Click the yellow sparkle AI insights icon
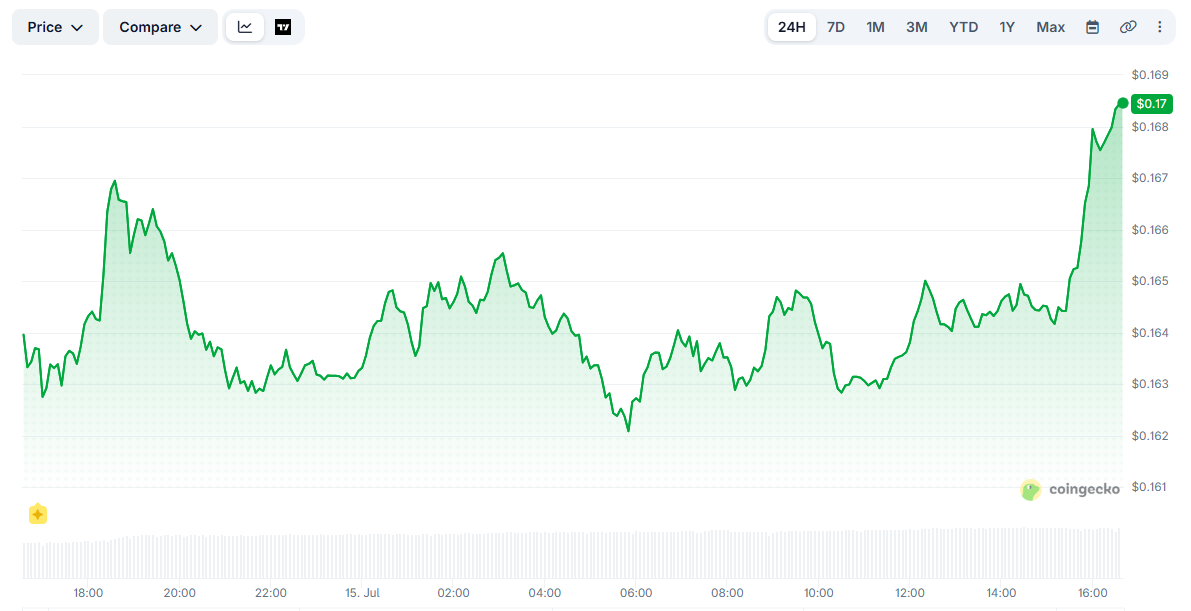The width and height of the screenshot is (1191, 611). coord(37,514)
